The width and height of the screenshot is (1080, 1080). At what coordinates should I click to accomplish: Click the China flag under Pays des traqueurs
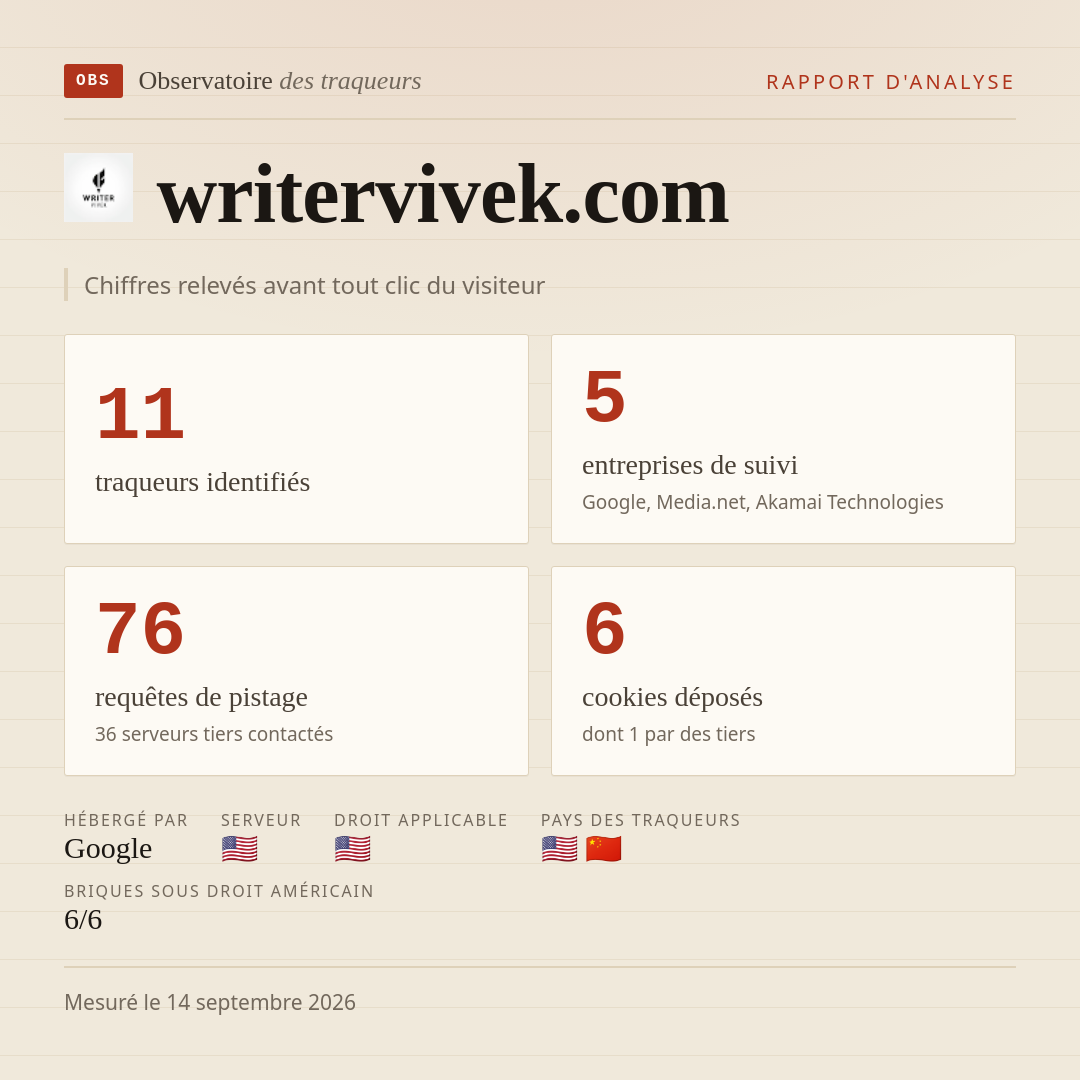603,849
